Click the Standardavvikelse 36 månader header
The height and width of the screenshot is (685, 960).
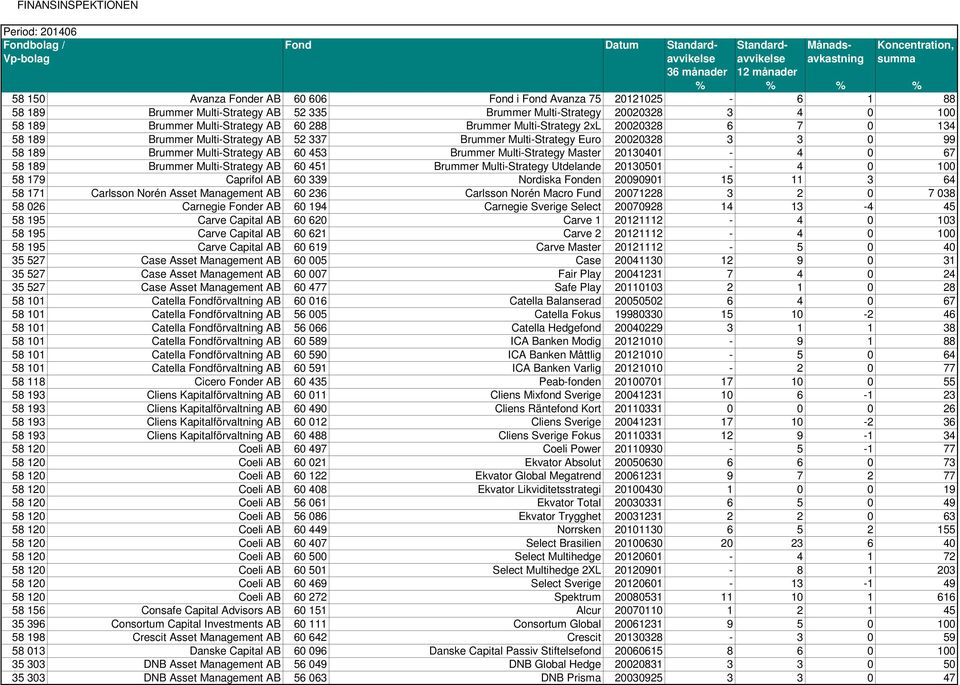699,66
